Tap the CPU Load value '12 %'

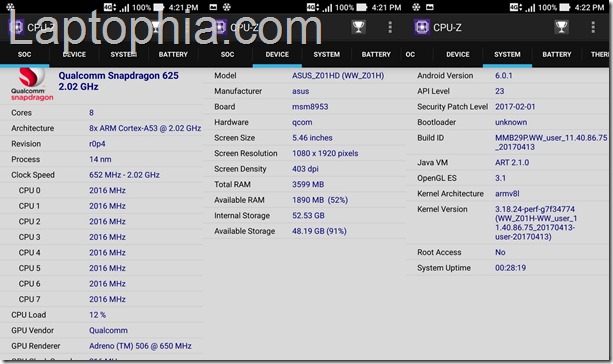click(97, 315)
